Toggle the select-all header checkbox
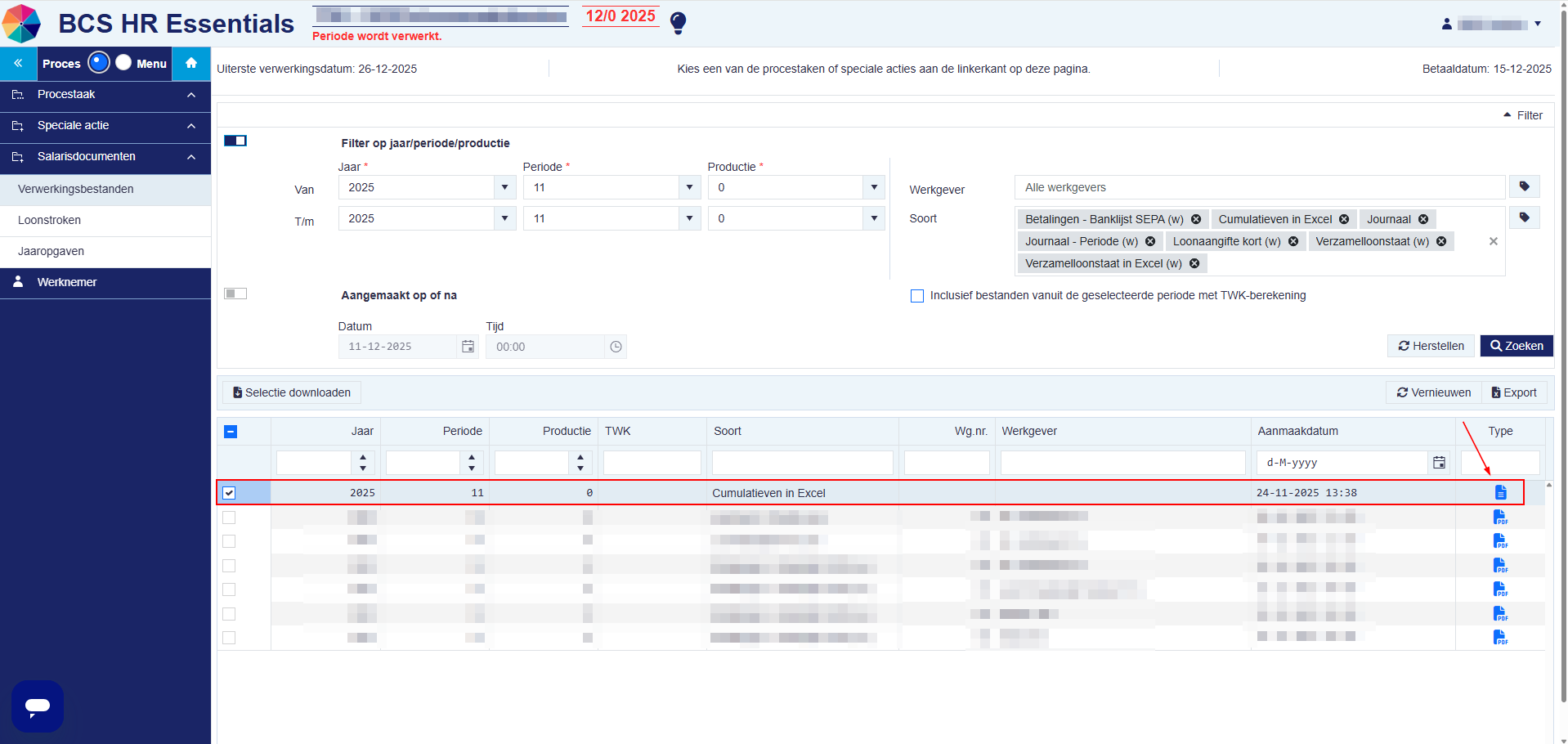 click(x=231, y=432)
